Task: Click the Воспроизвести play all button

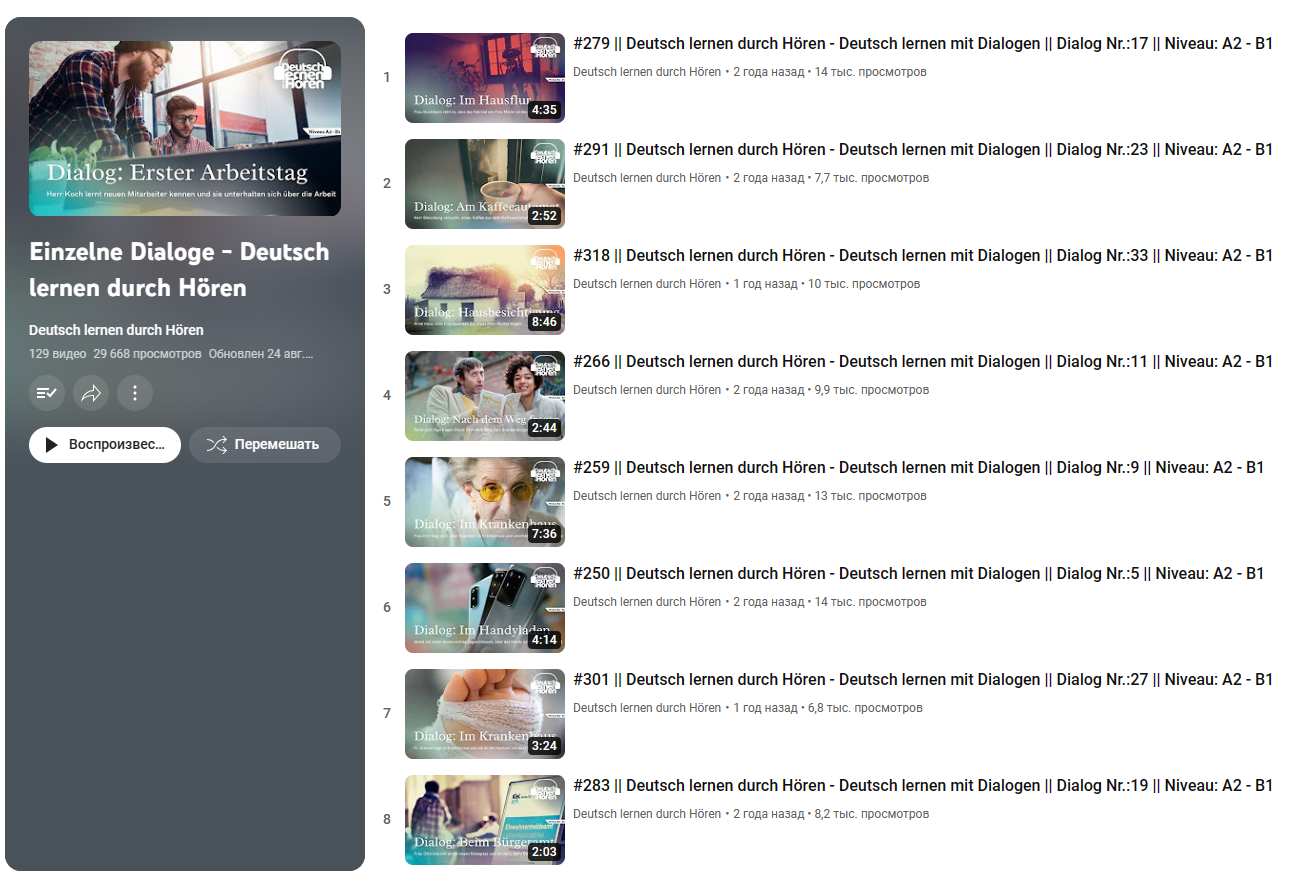Action: (x=105, y=445)
